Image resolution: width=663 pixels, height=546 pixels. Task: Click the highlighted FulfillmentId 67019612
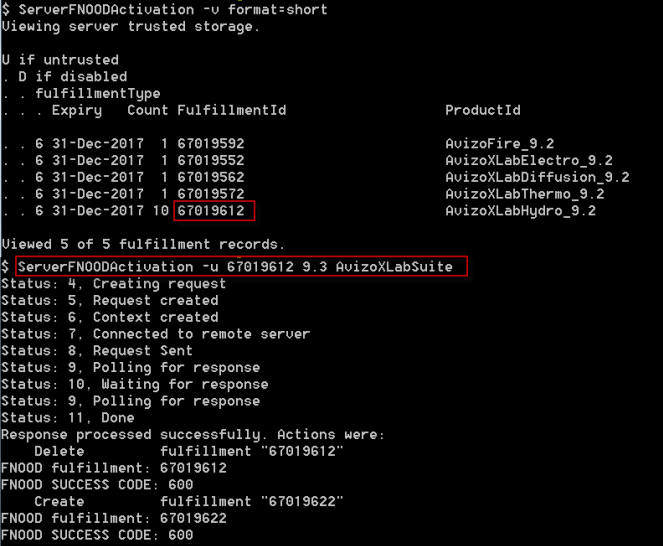211,211
